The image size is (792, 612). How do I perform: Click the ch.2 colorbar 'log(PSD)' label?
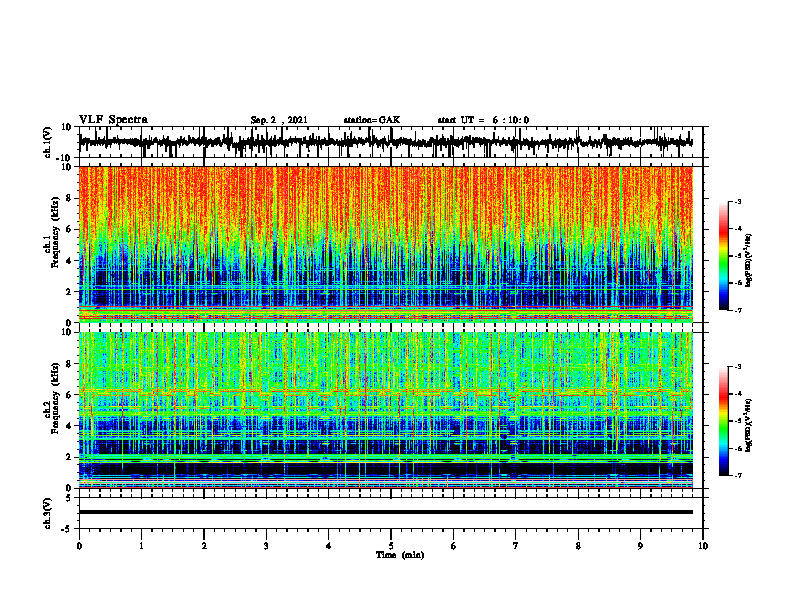tap(749, 425)
